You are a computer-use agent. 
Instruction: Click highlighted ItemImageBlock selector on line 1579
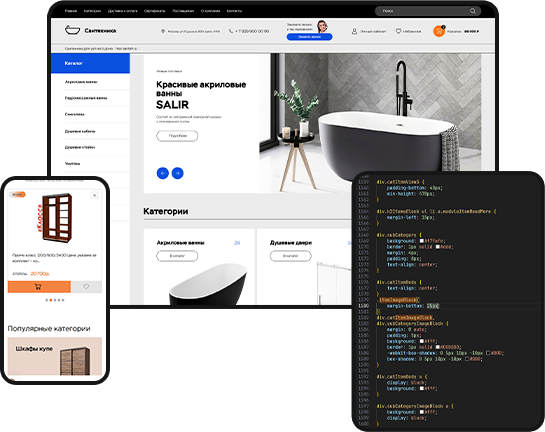pyautogui.click(x=398, y=300)
